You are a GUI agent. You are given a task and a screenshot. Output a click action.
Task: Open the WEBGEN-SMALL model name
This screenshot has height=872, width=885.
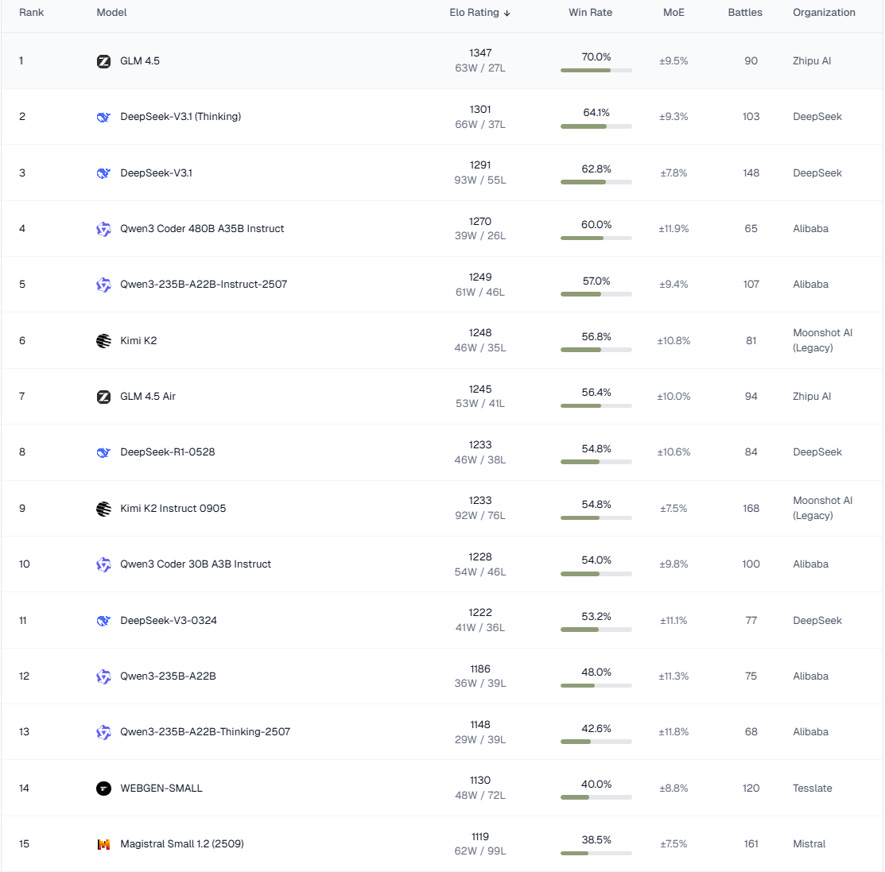161,788
